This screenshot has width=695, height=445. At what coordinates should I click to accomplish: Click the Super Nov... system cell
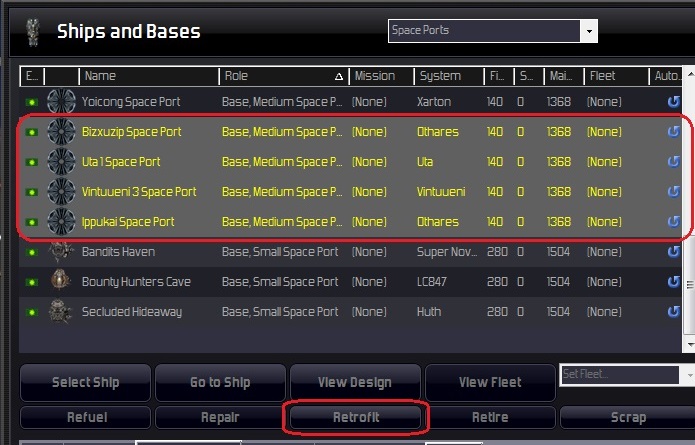point(447,252)
